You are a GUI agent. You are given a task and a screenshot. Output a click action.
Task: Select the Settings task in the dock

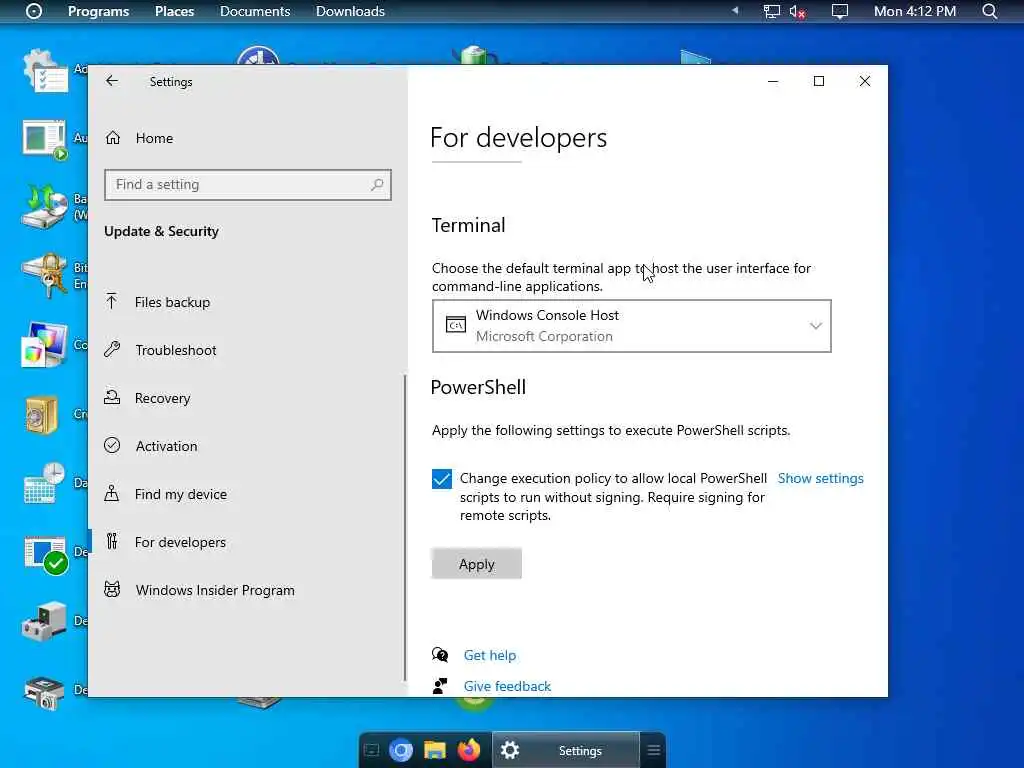pos(566,750)
